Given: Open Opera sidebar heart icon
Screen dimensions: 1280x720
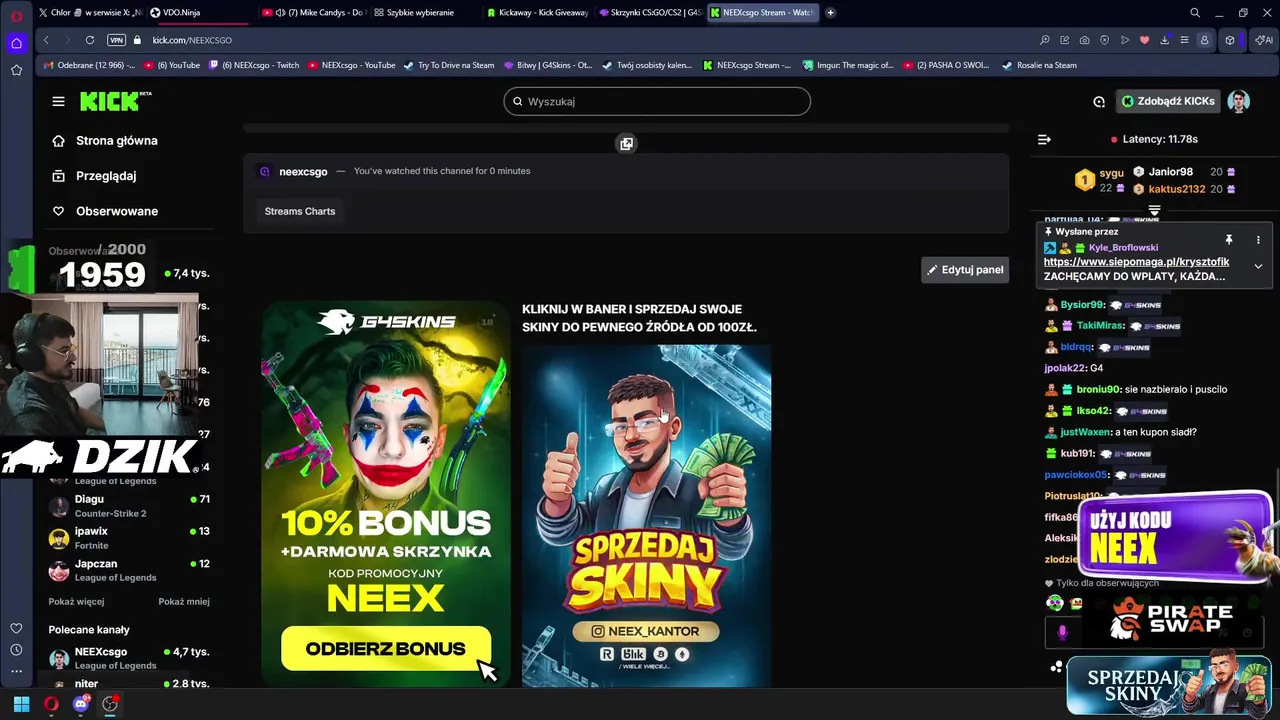Looking at the screenshot, I should click(x=16, y=628).
